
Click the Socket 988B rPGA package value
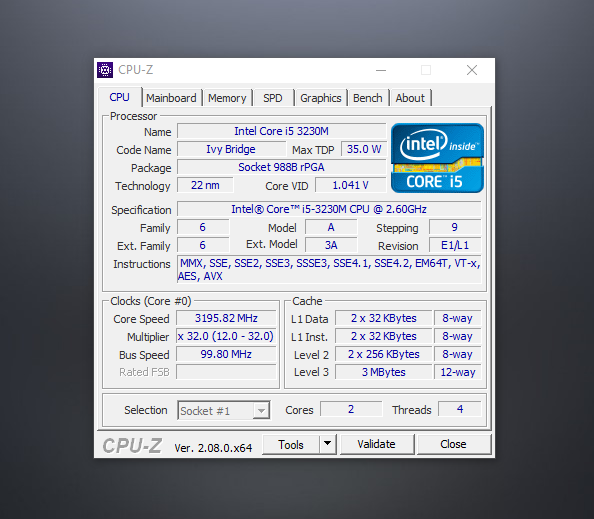[x=281, y=167]
